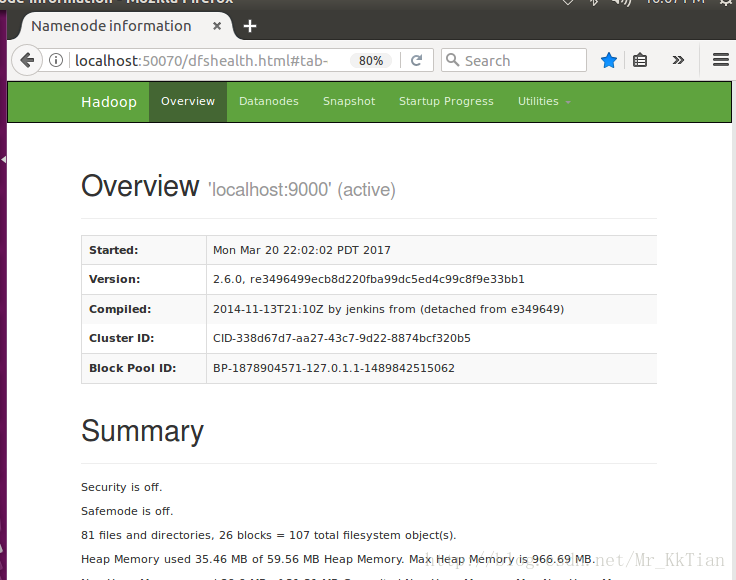Open the Datanodes tab
This screenshot has height=580, width=736.
[x=268, y=101]
